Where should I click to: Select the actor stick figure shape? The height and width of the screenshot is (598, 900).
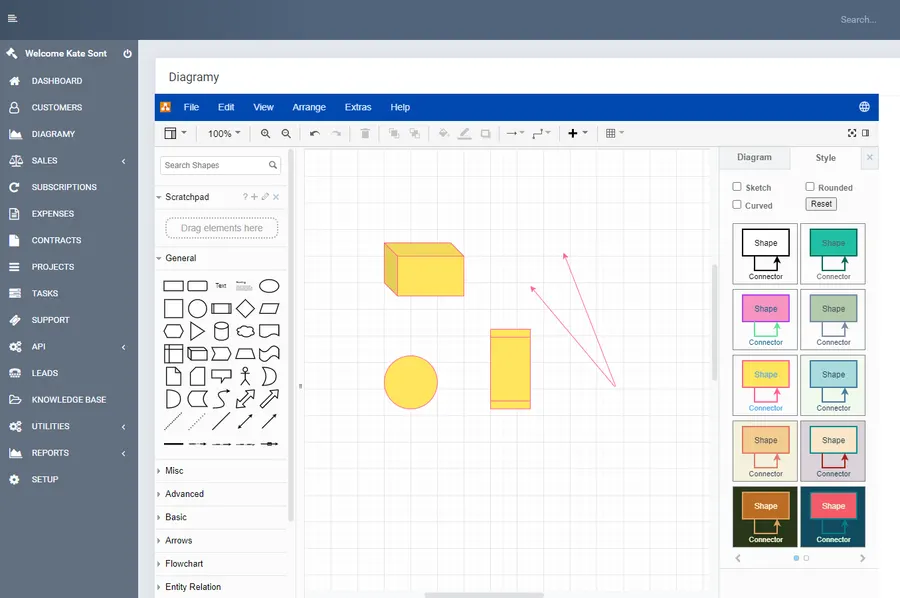click(x=245, y=376)
